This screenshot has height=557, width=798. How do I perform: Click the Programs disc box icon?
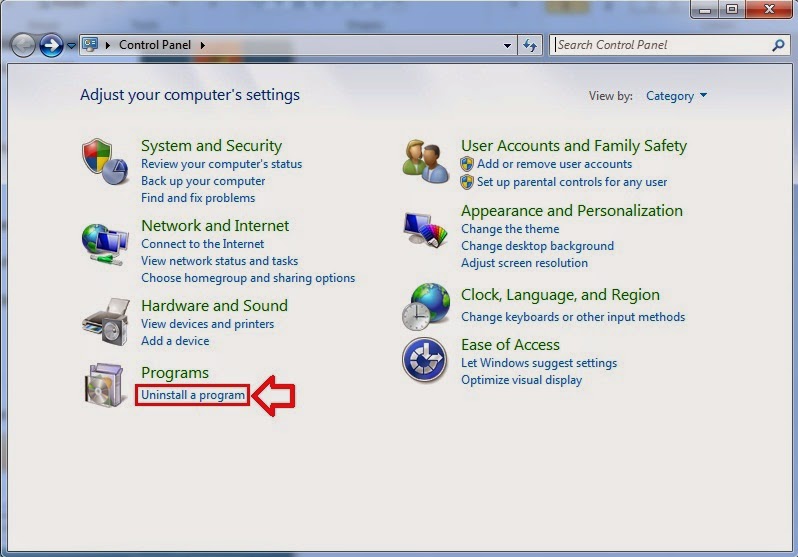pos(104,385)
